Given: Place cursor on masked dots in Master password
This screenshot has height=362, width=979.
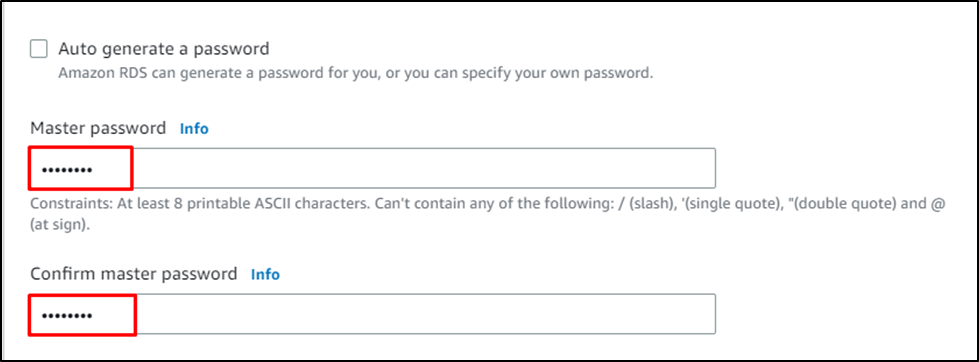Looking at the screenshot, I should point(67,170).
